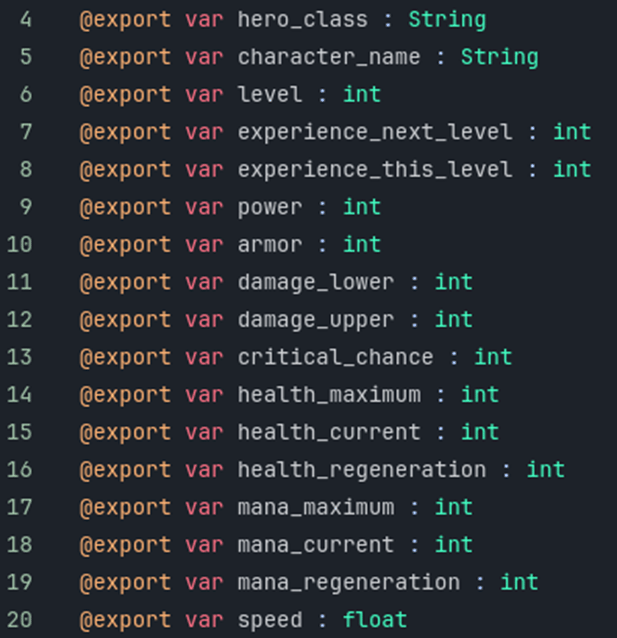
Task: Click mana_maximum identifier
Action: [316, 507]
